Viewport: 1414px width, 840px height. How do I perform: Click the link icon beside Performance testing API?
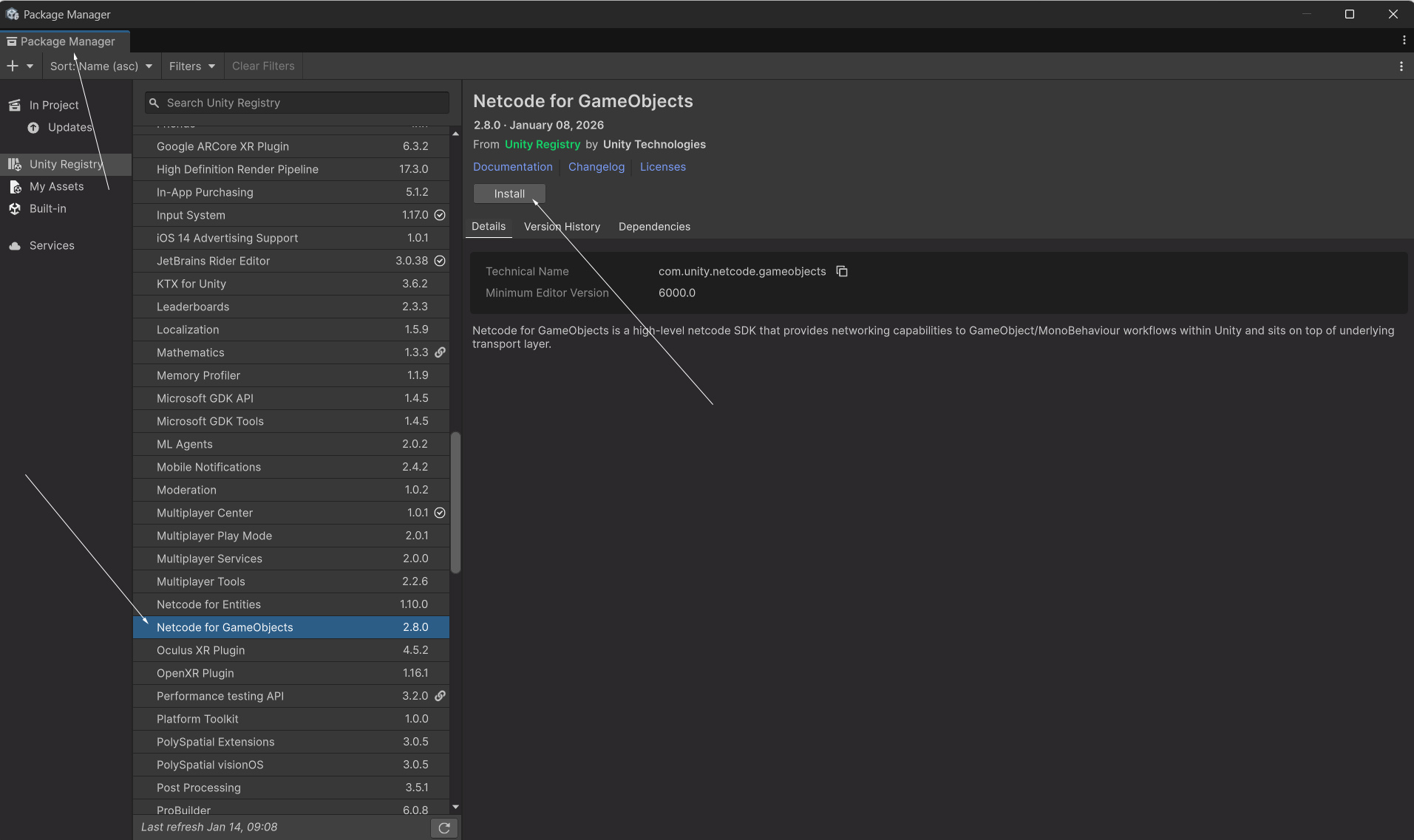click(x=440, y=696)
